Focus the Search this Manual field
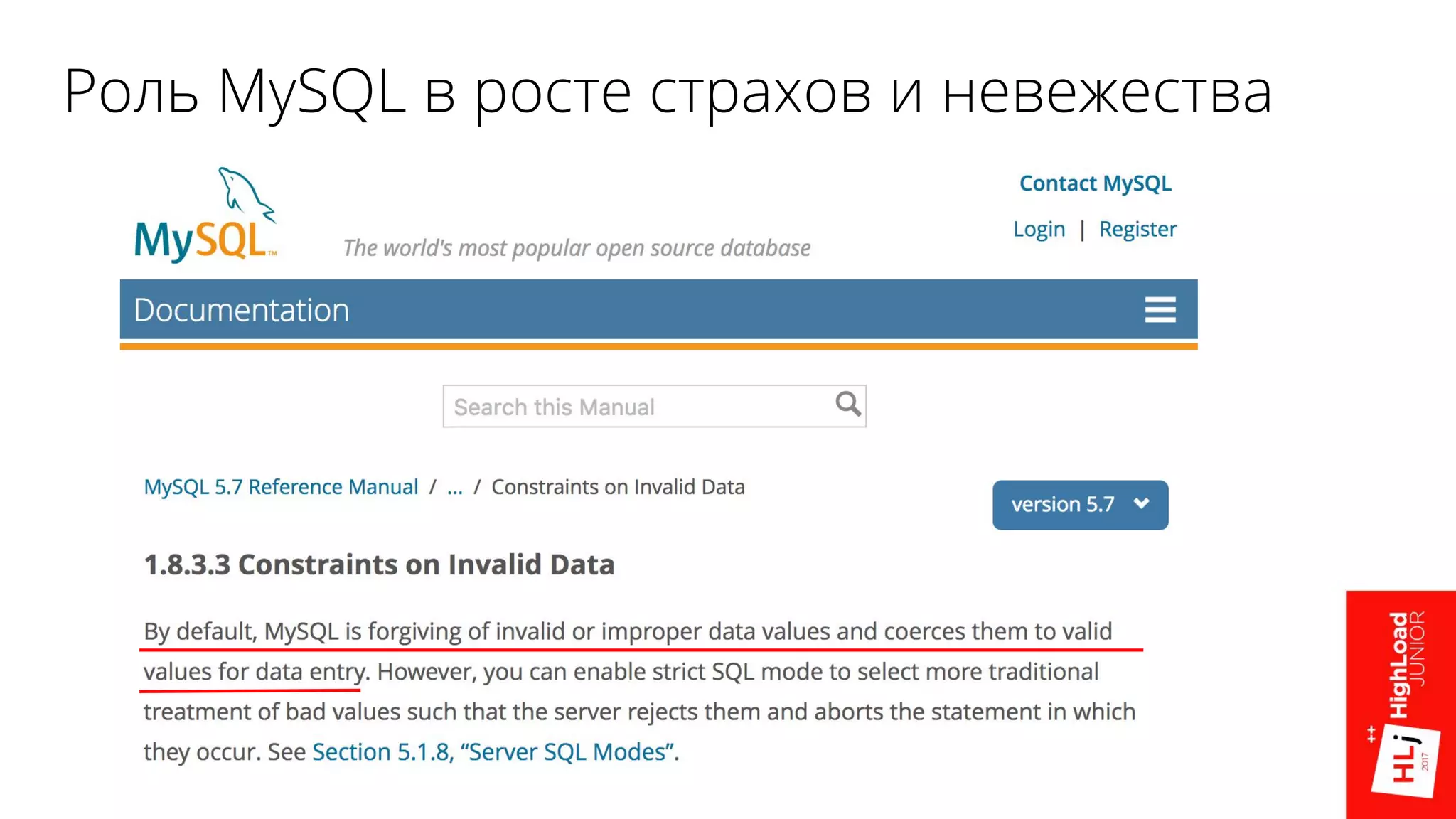Viewport: 1456px width, 819px height. click(x=654, y=406)
